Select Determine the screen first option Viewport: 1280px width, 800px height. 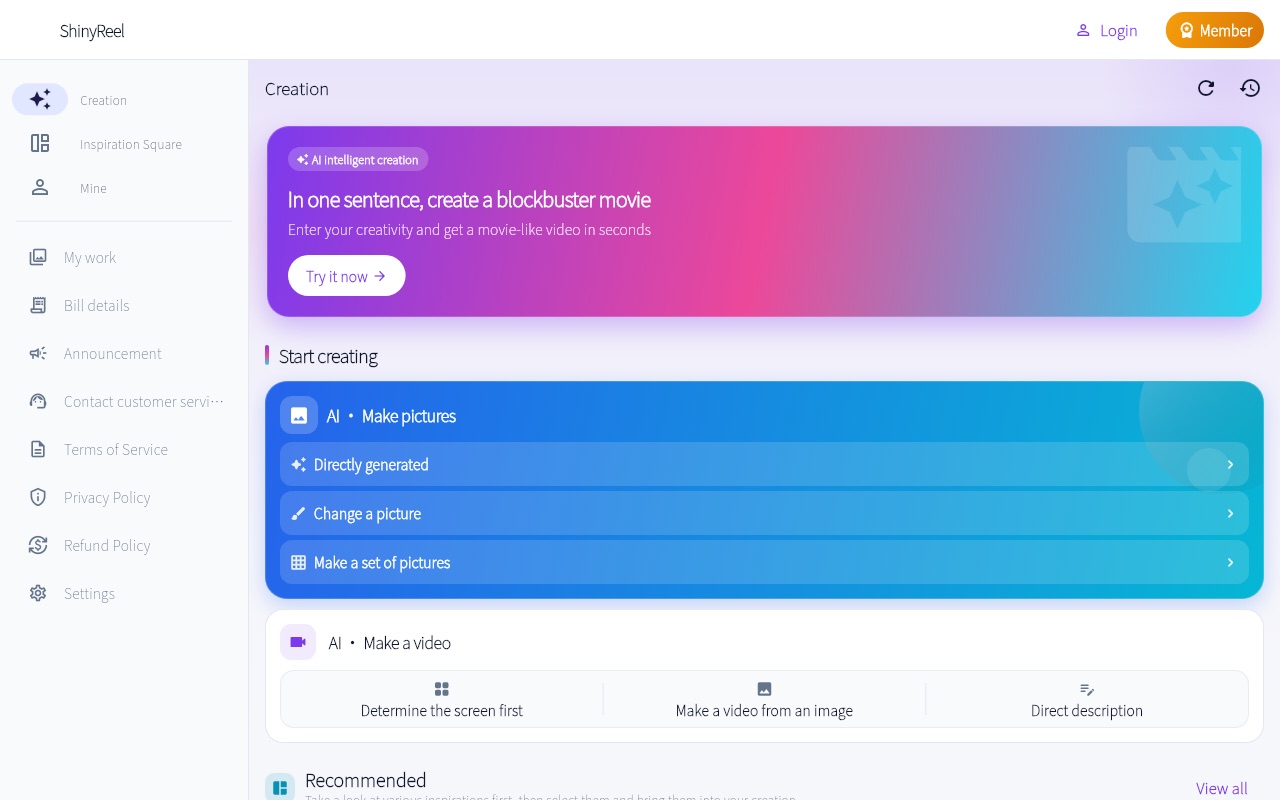(442, 700)
